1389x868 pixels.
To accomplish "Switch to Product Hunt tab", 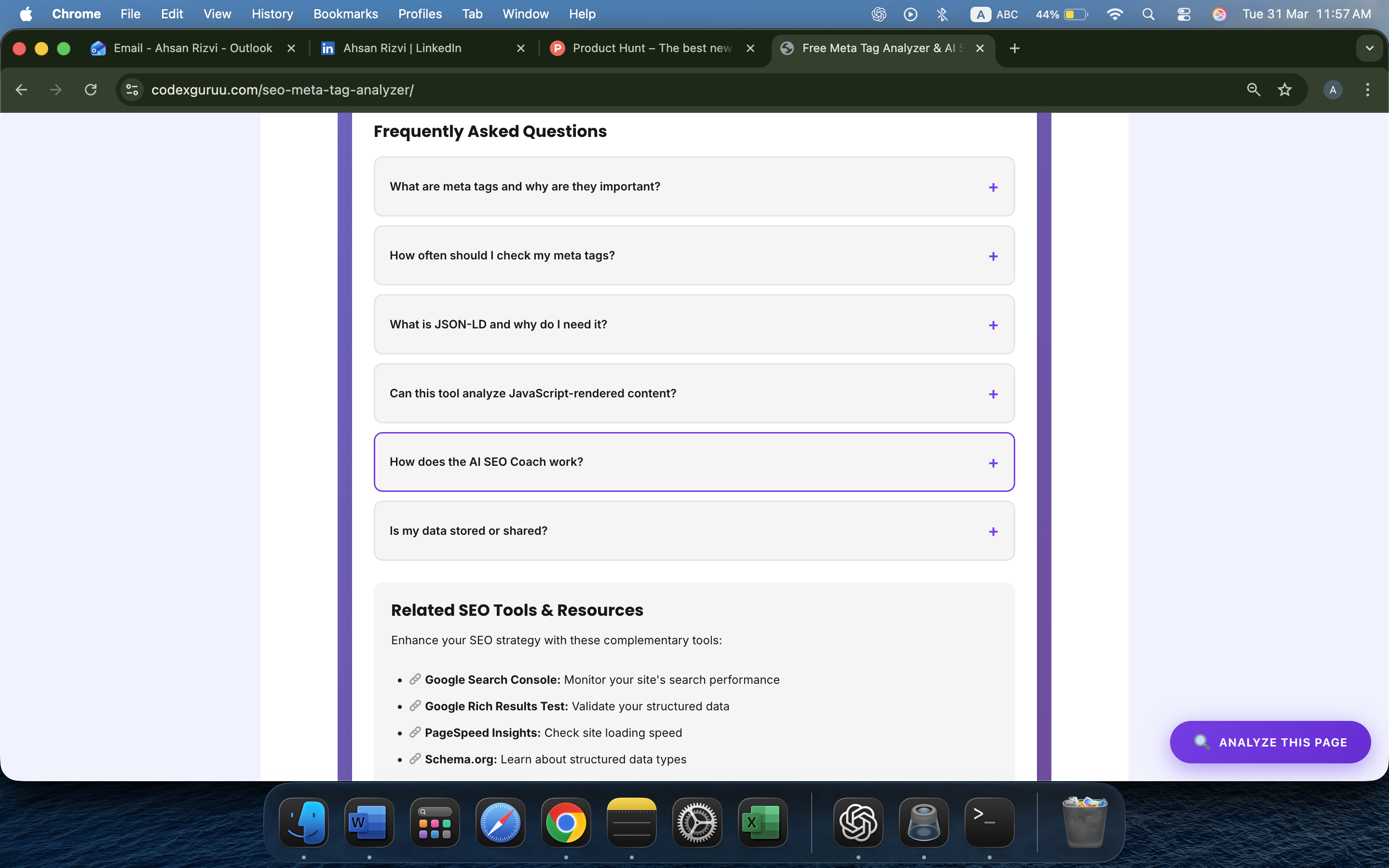I will coord(652,48).
